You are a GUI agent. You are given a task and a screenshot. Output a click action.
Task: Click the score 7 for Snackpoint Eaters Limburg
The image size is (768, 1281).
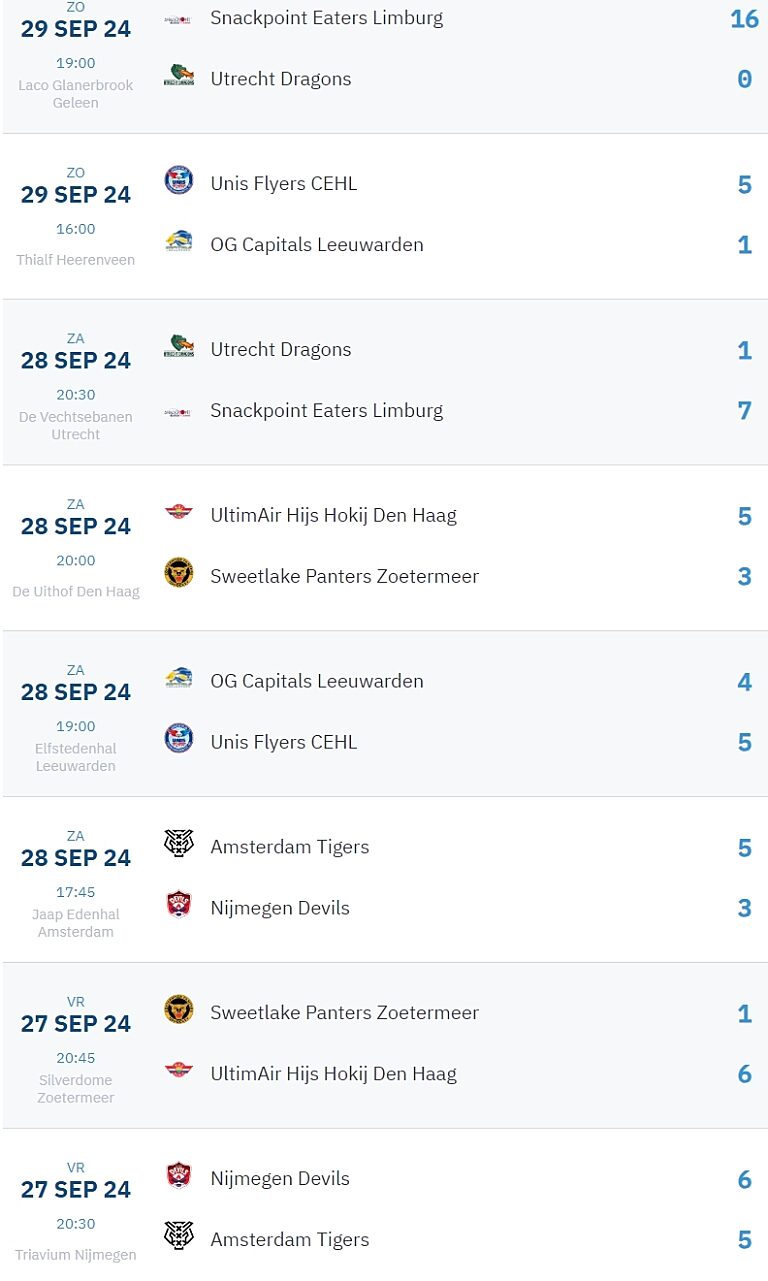(744, 411)
